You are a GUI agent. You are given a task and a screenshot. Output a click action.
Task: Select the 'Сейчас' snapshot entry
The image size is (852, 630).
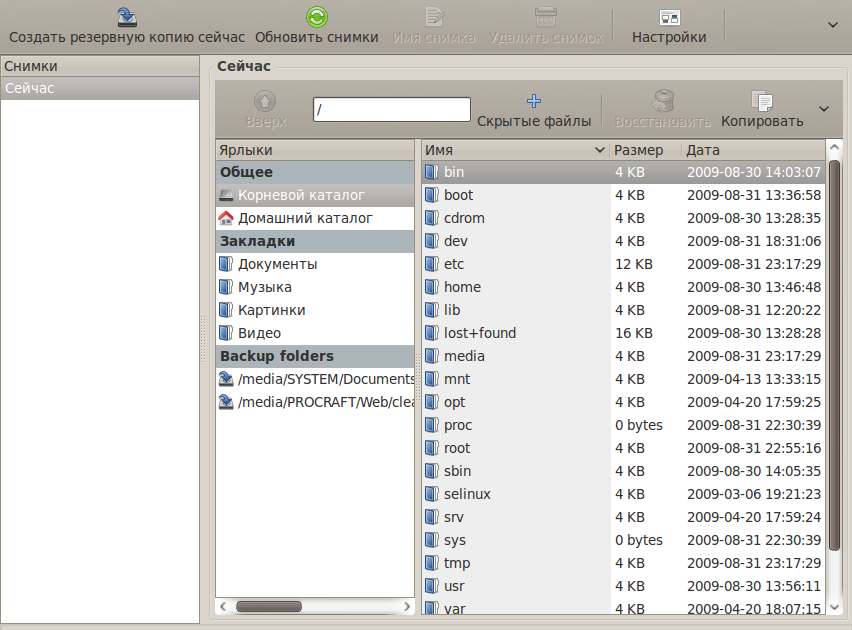[x=100, y=88]
